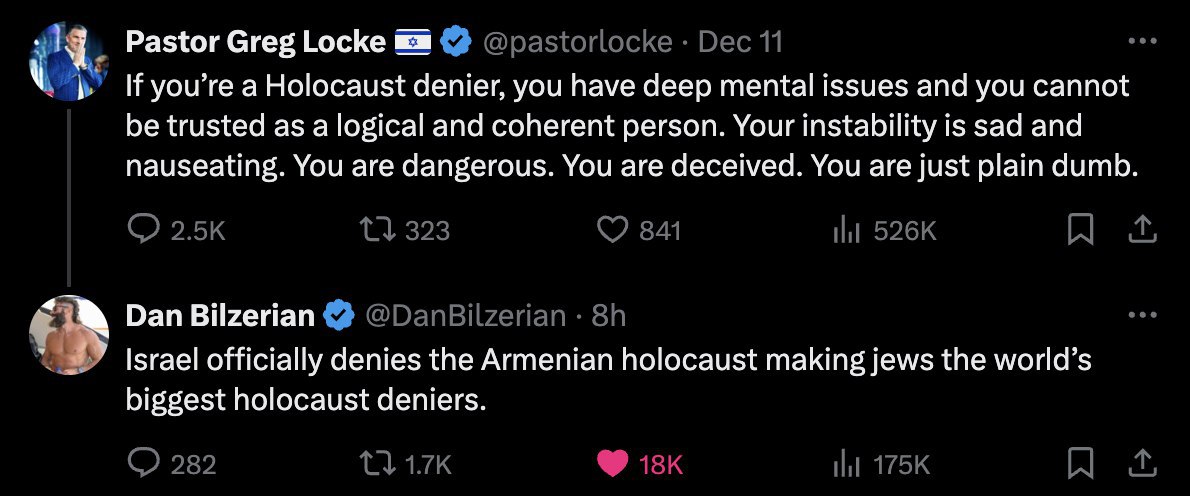Screen dimensions: 1190x496
Task: Share Dan Bilzerian's tweet
Action: [x=1141, y=463]
